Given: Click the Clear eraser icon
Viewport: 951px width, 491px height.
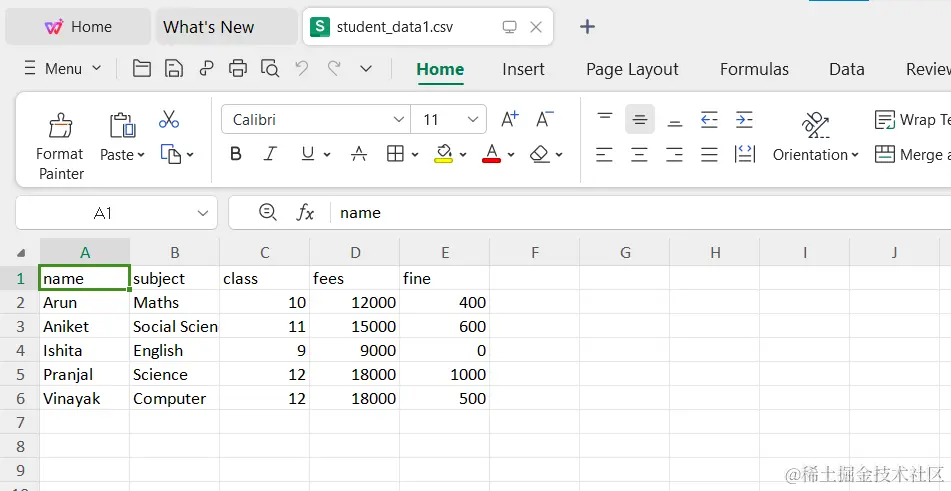Looking at the screenshot, I should coord(539,154).
